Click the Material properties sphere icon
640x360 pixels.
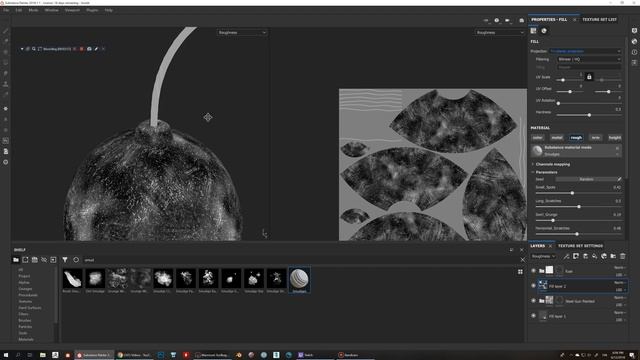pyautogui.click(x=544, y=31)
